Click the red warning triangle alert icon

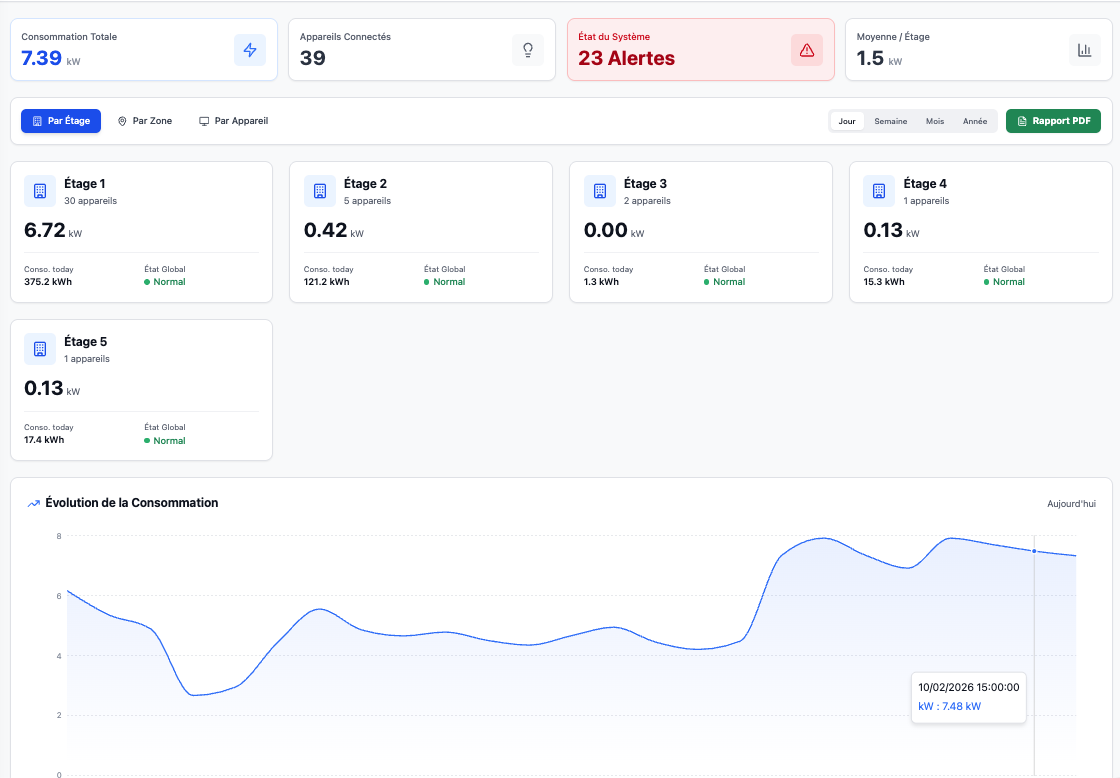806,50
